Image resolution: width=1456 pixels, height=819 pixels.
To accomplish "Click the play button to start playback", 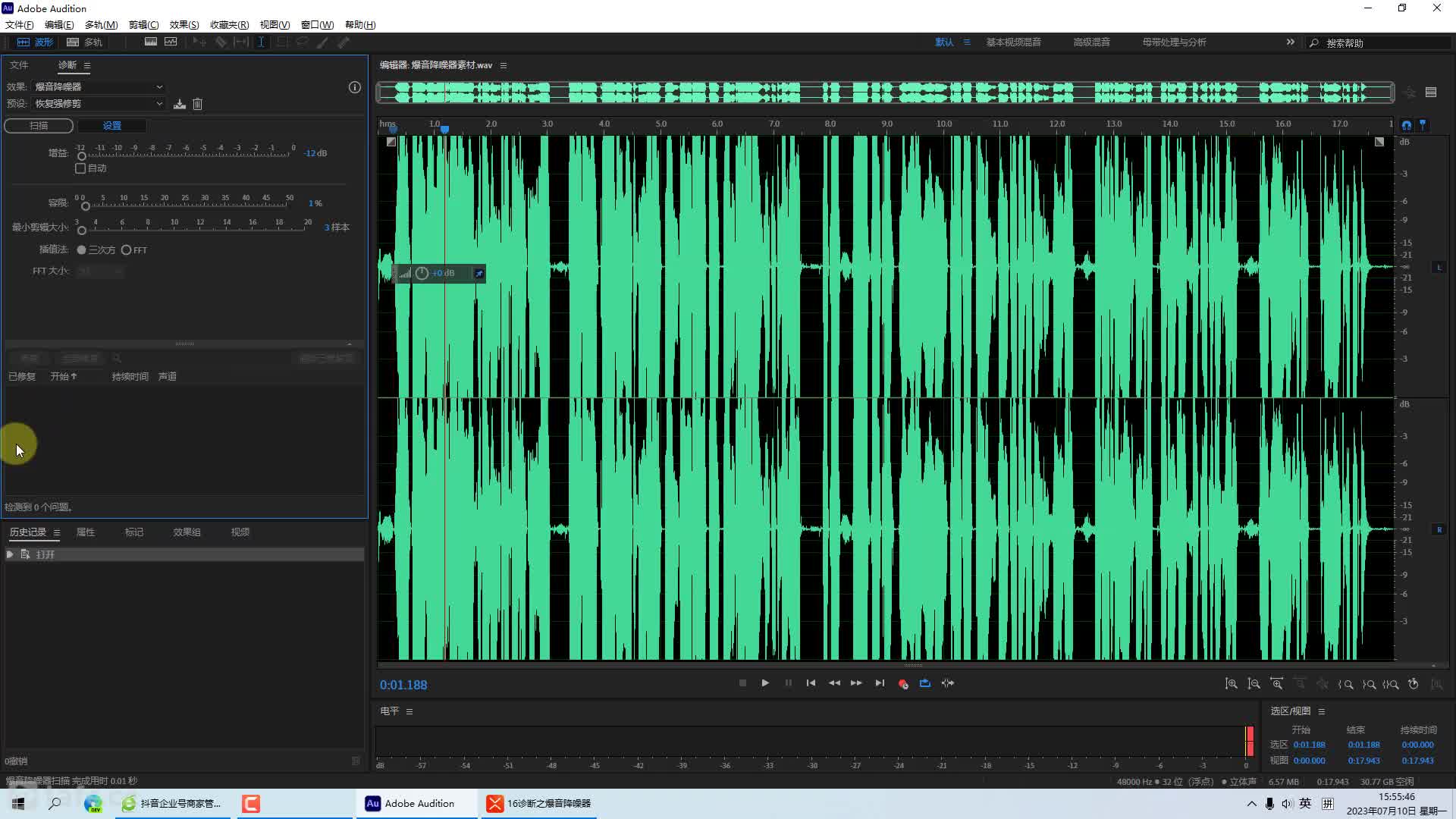I will click(x=765, y=683).
